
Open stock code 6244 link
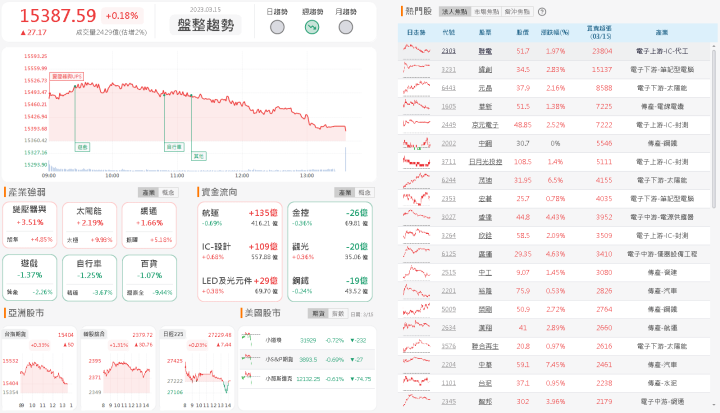pyautogui.click(x=449, y=180)
